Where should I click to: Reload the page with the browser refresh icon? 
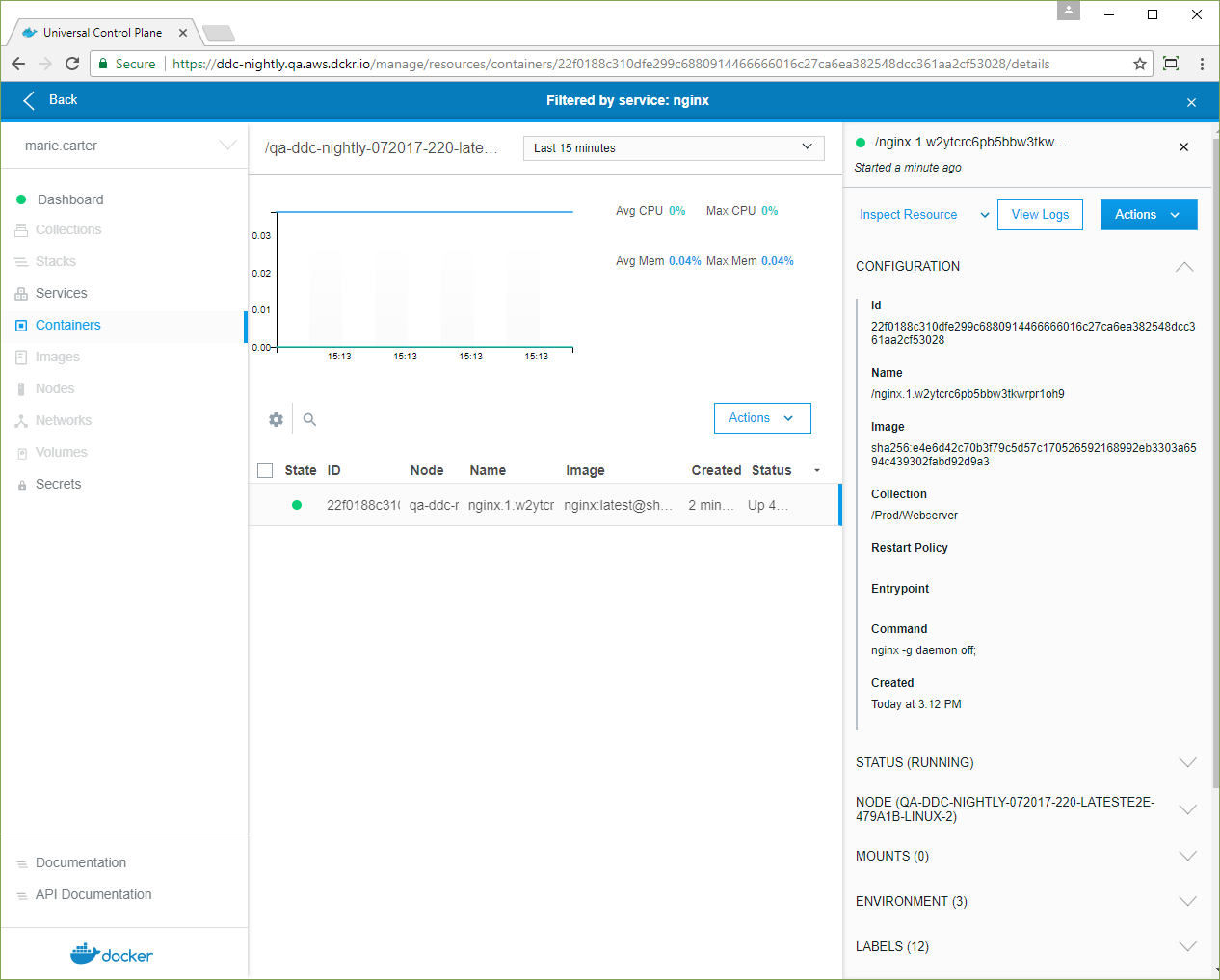pyautogui.click(x=72, y=64)
